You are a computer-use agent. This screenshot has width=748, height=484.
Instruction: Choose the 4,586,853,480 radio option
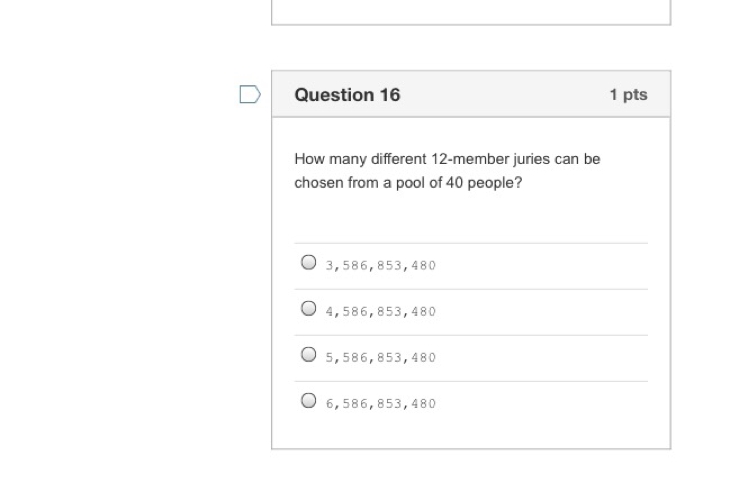(x=309, y=309)
